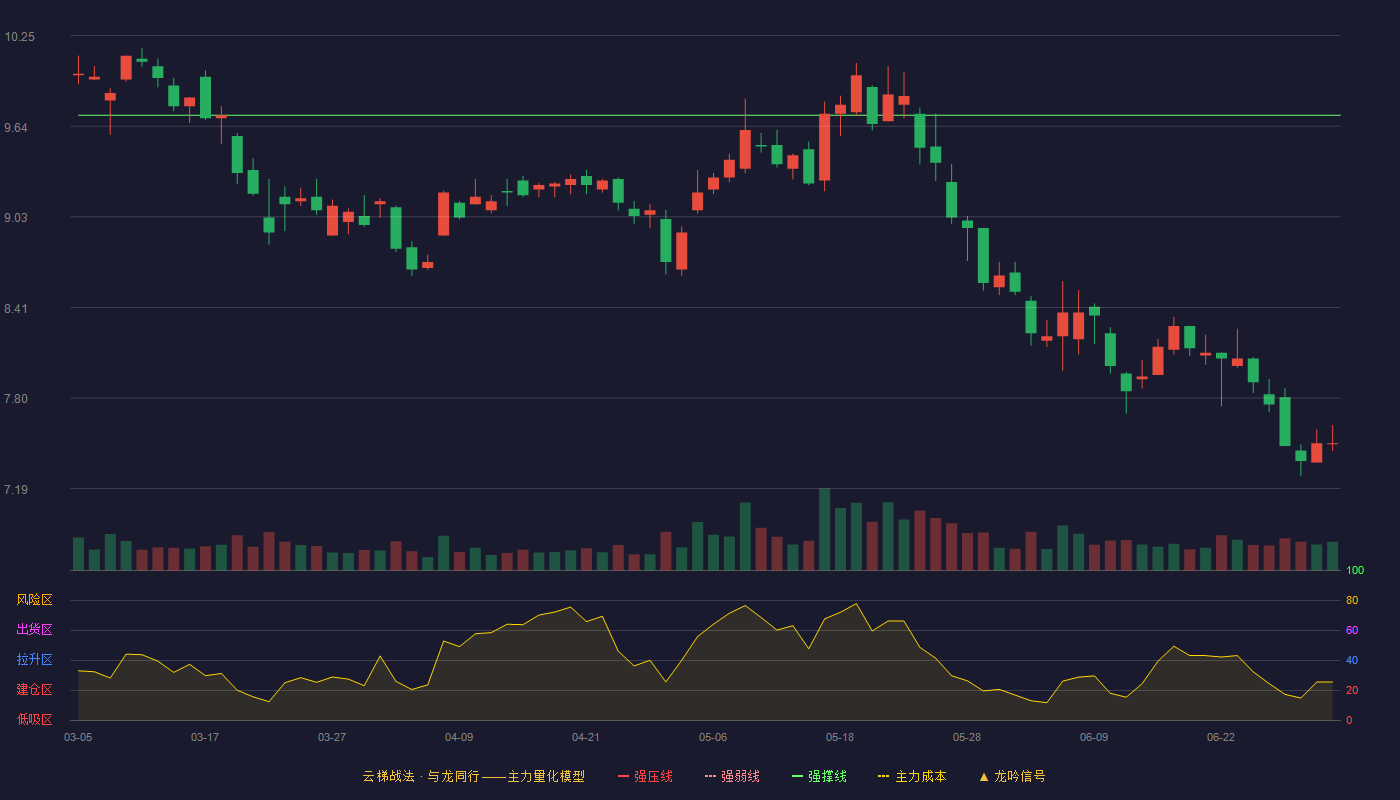Click the 龙吟信号 triangle legend icon

(x=984, y=776)
